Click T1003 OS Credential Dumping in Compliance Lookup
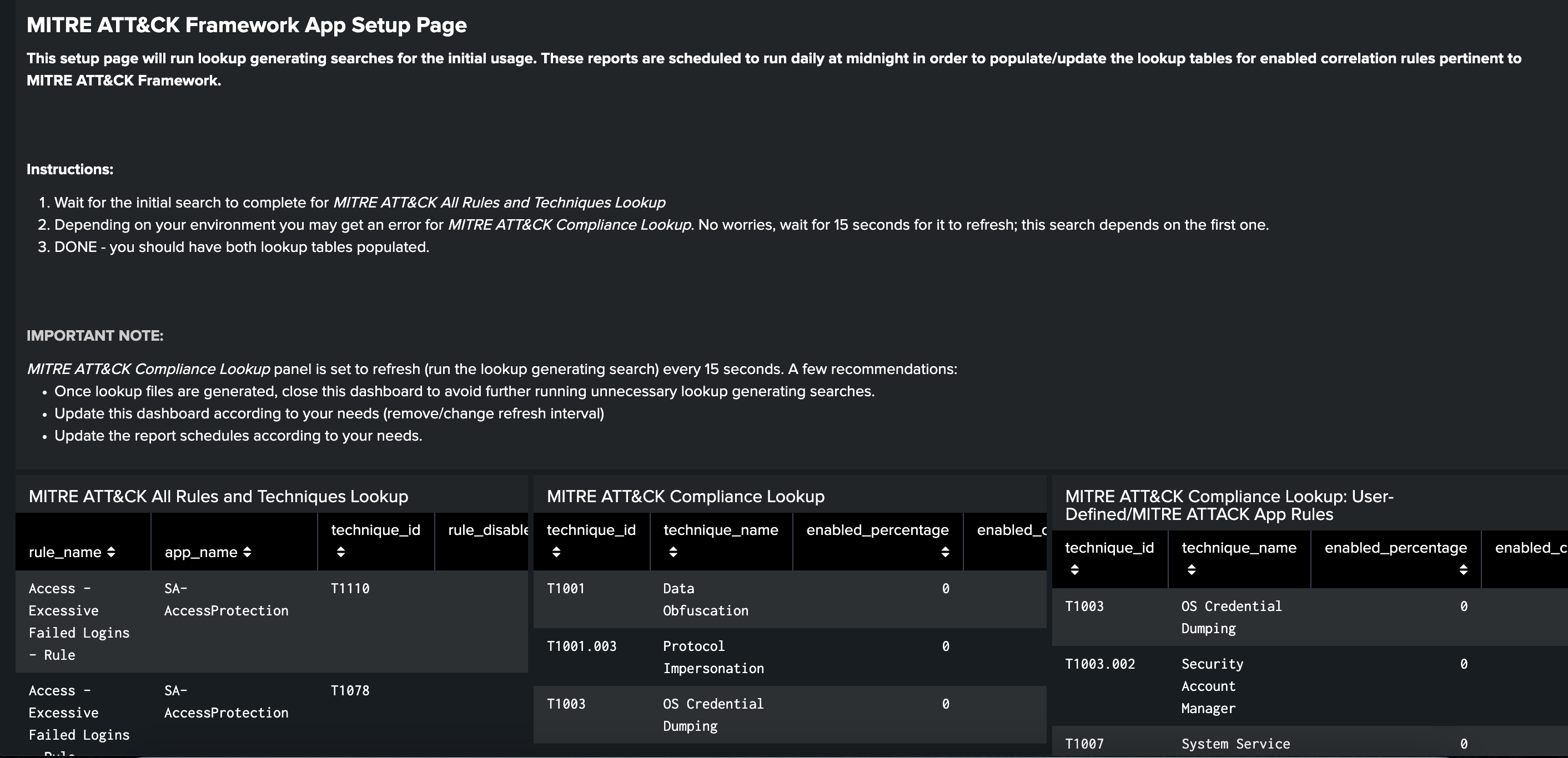 tap(713, 715)
